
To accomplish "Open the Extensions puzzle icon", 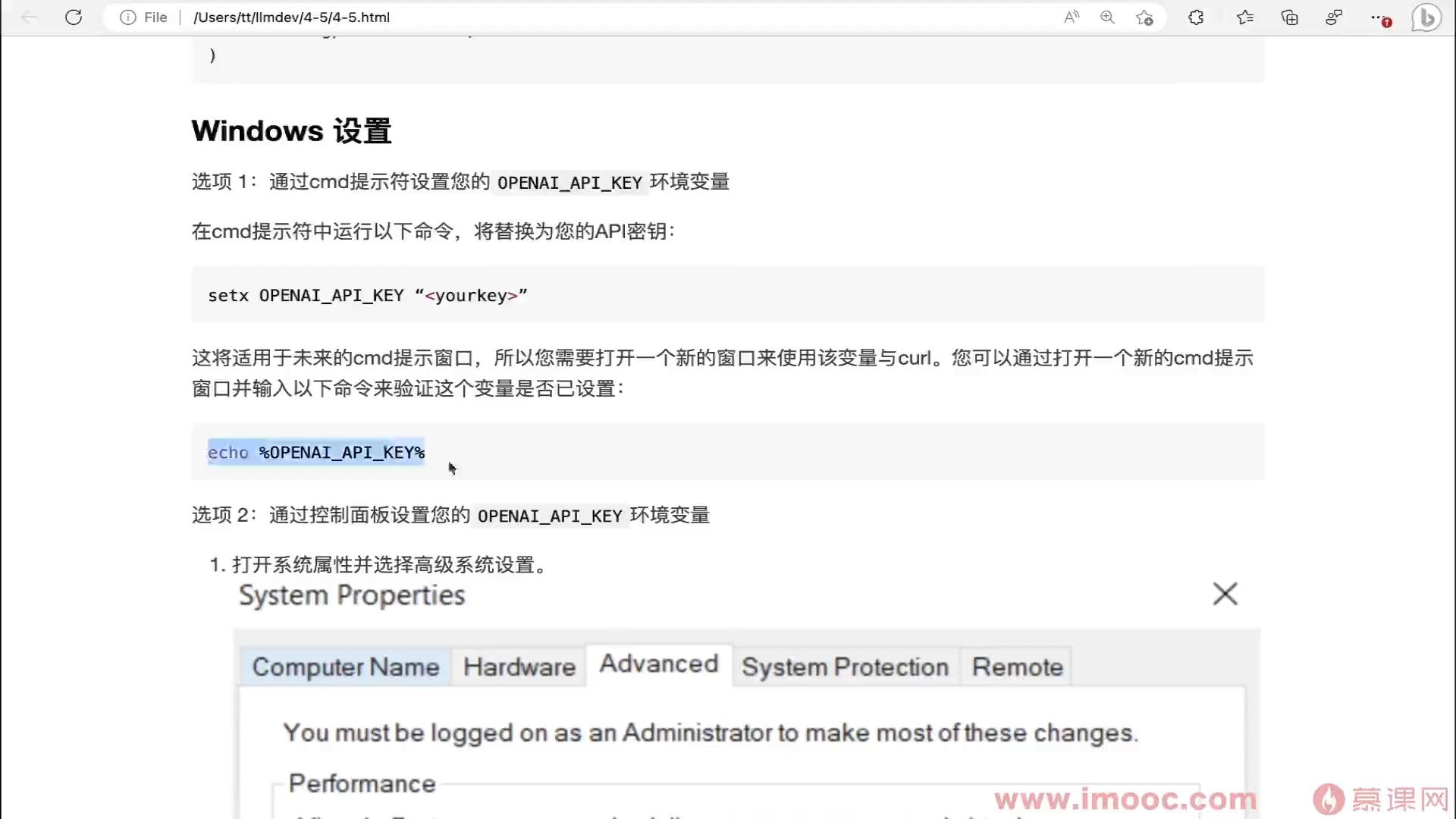I will tap(1196, 17).
